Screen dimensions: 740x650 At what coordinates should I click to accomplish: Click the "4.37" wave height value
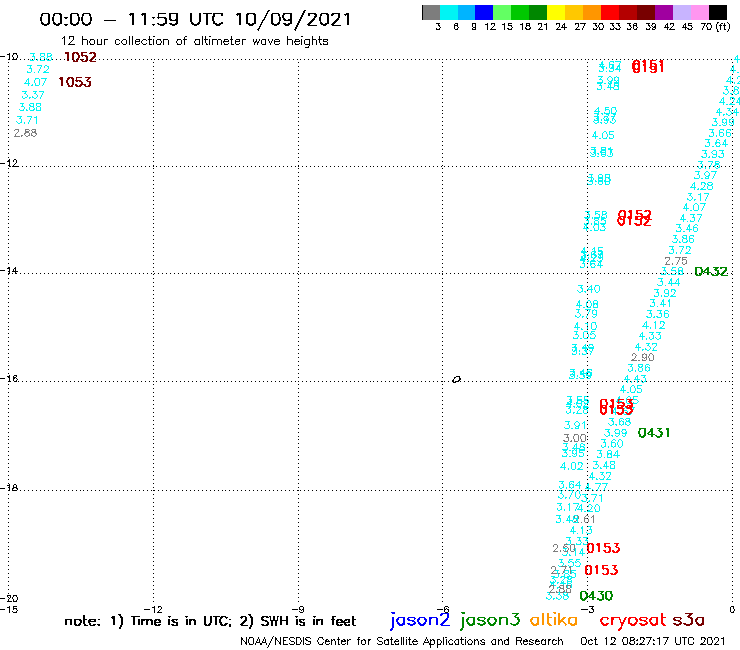pos(691,218)
